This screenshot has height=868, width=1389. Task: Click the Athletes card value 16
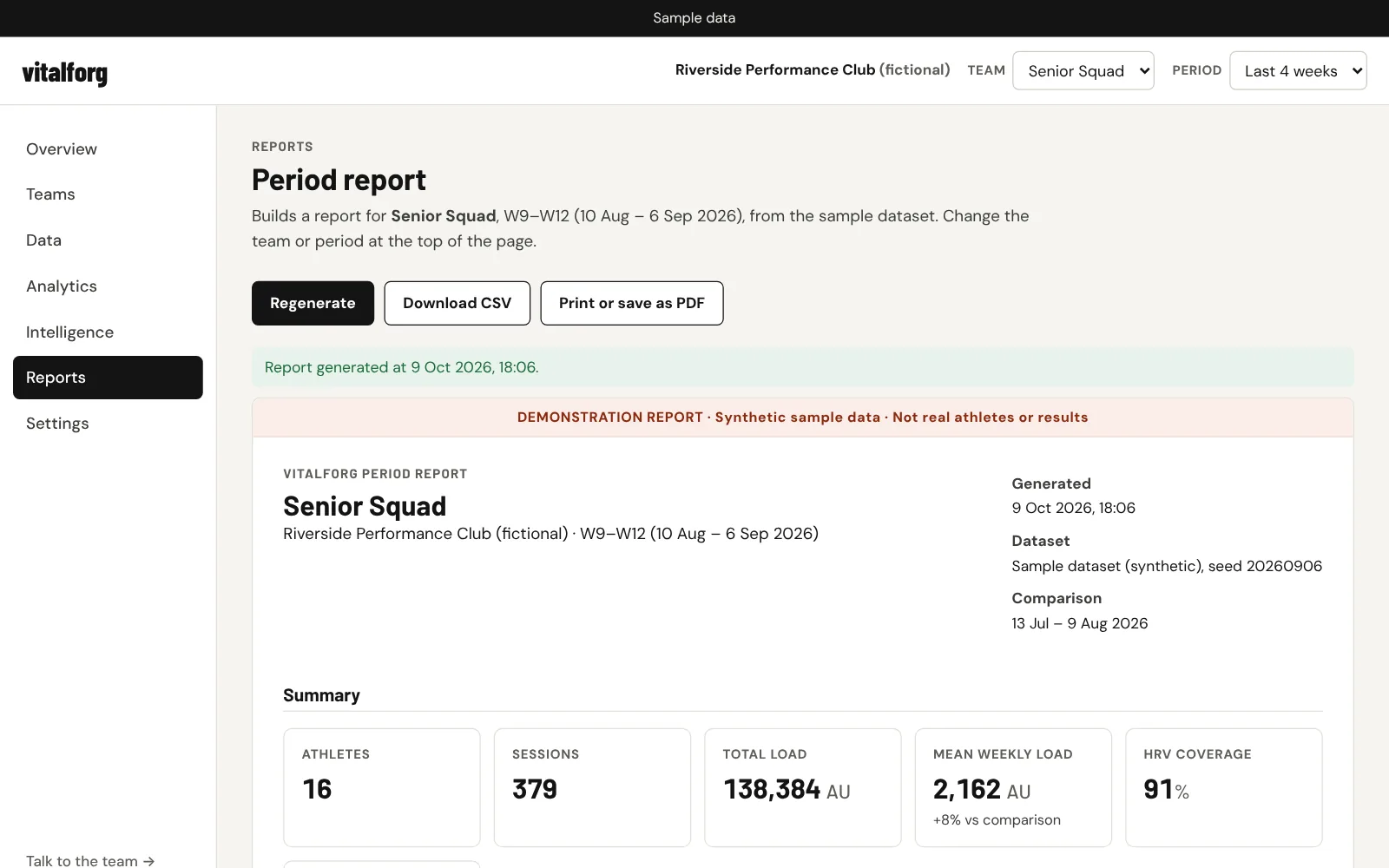tap(317, 789)
